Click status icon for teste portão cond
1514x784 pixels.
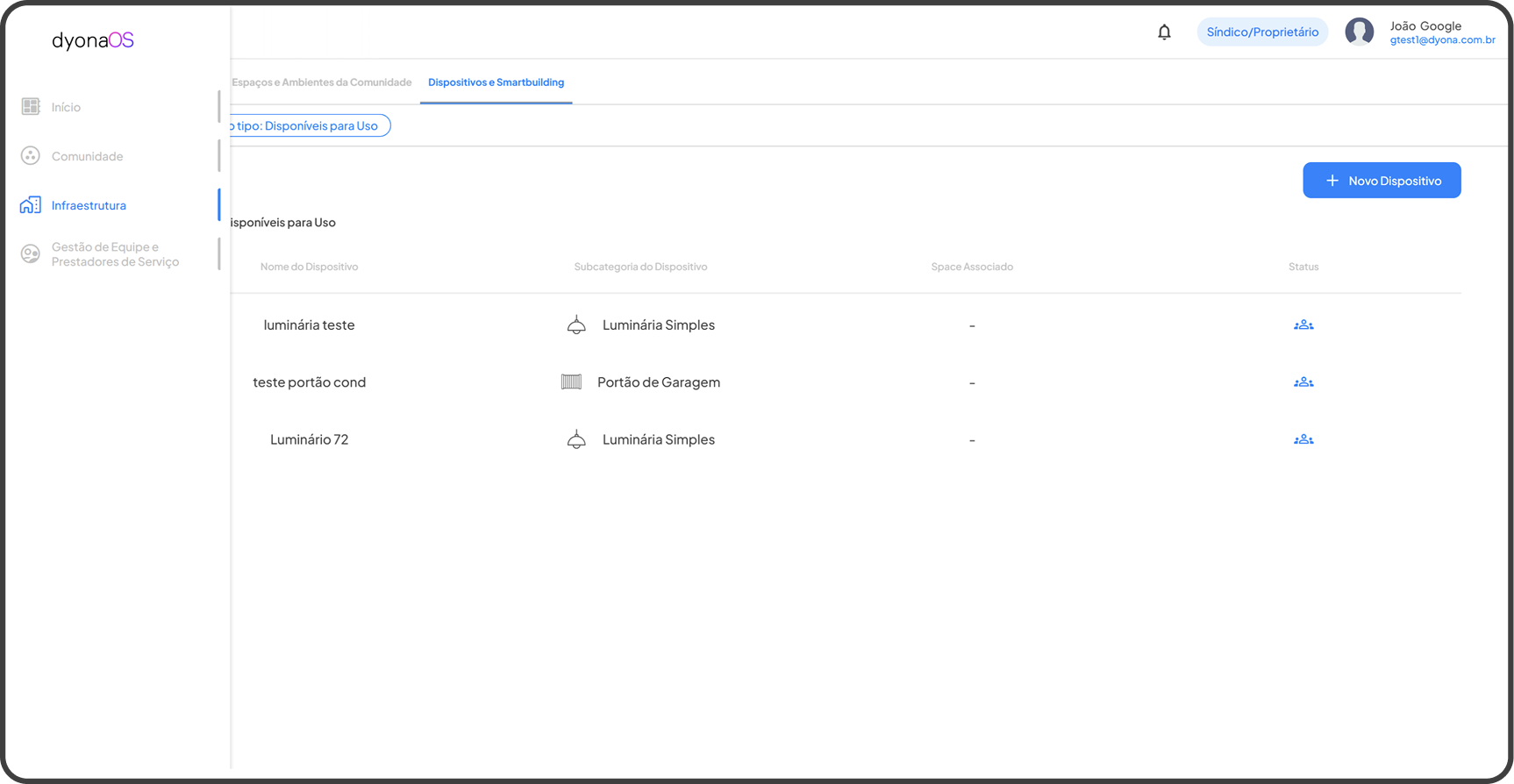pos(1303,382)
